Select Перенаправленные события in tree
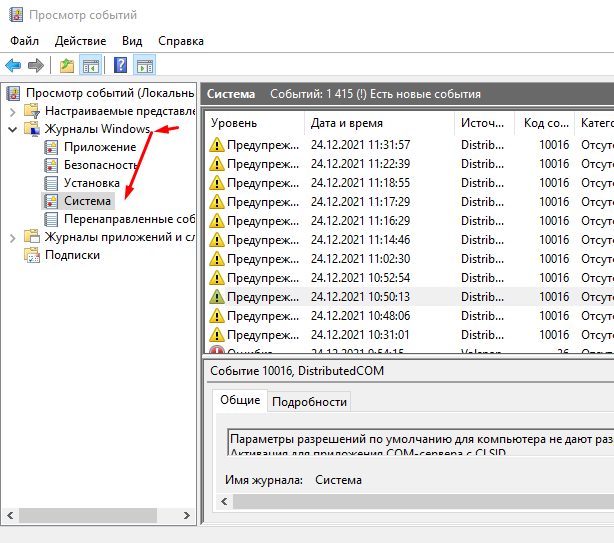Image resolution: width=614 pixels, height=543 pixels. click(129, 219)
